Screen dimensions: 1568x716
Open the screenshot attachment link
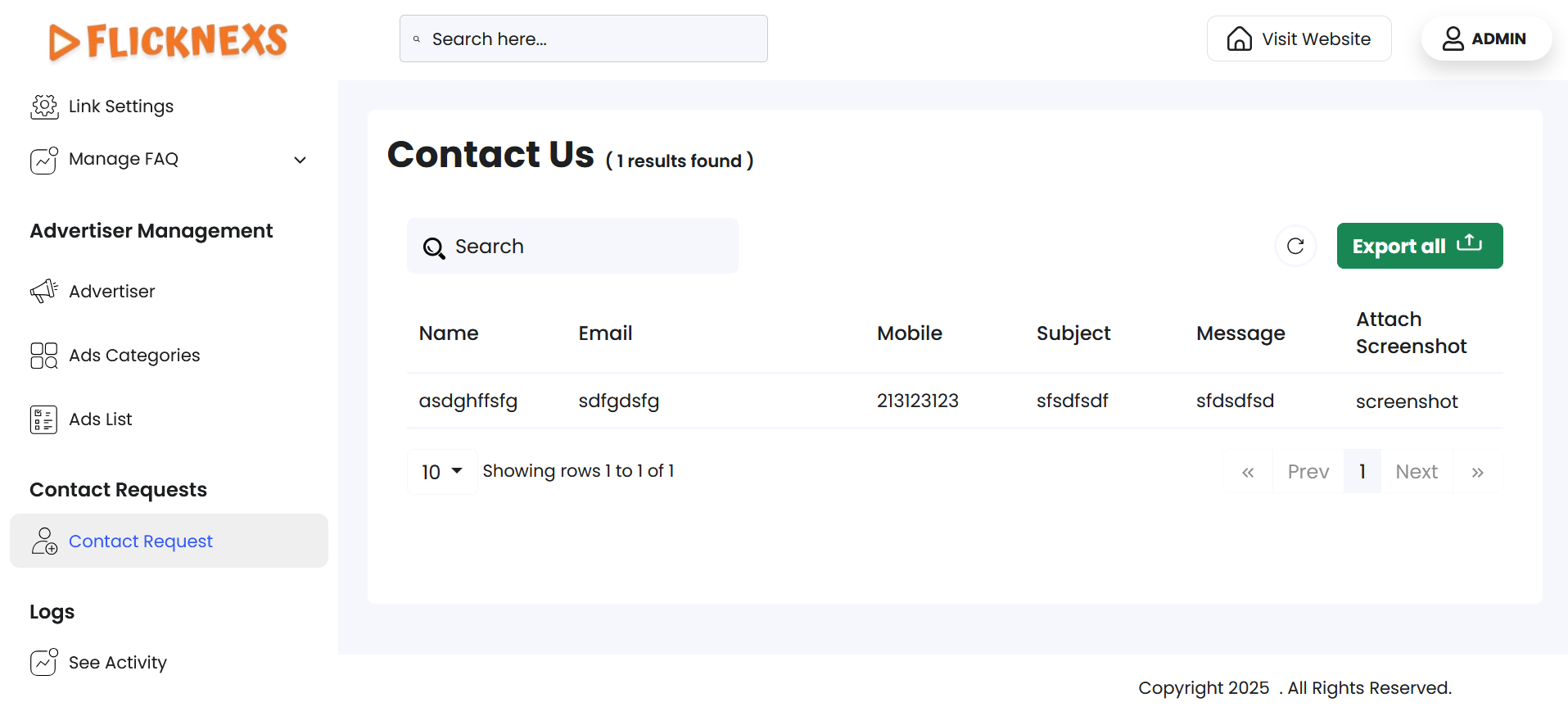coord(1407,401)
